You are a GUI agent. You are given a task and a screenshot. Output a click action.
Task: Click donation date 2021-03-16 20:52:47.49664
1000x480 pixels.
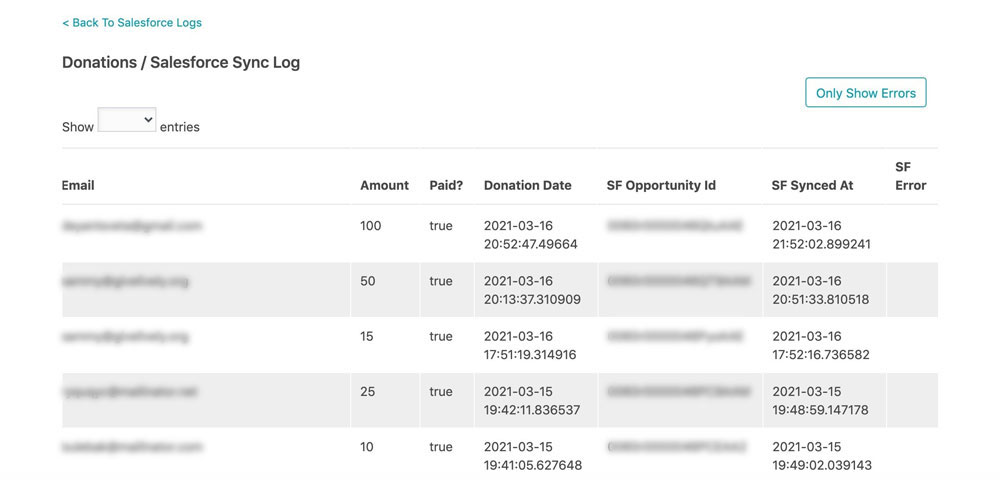point(531,235)
